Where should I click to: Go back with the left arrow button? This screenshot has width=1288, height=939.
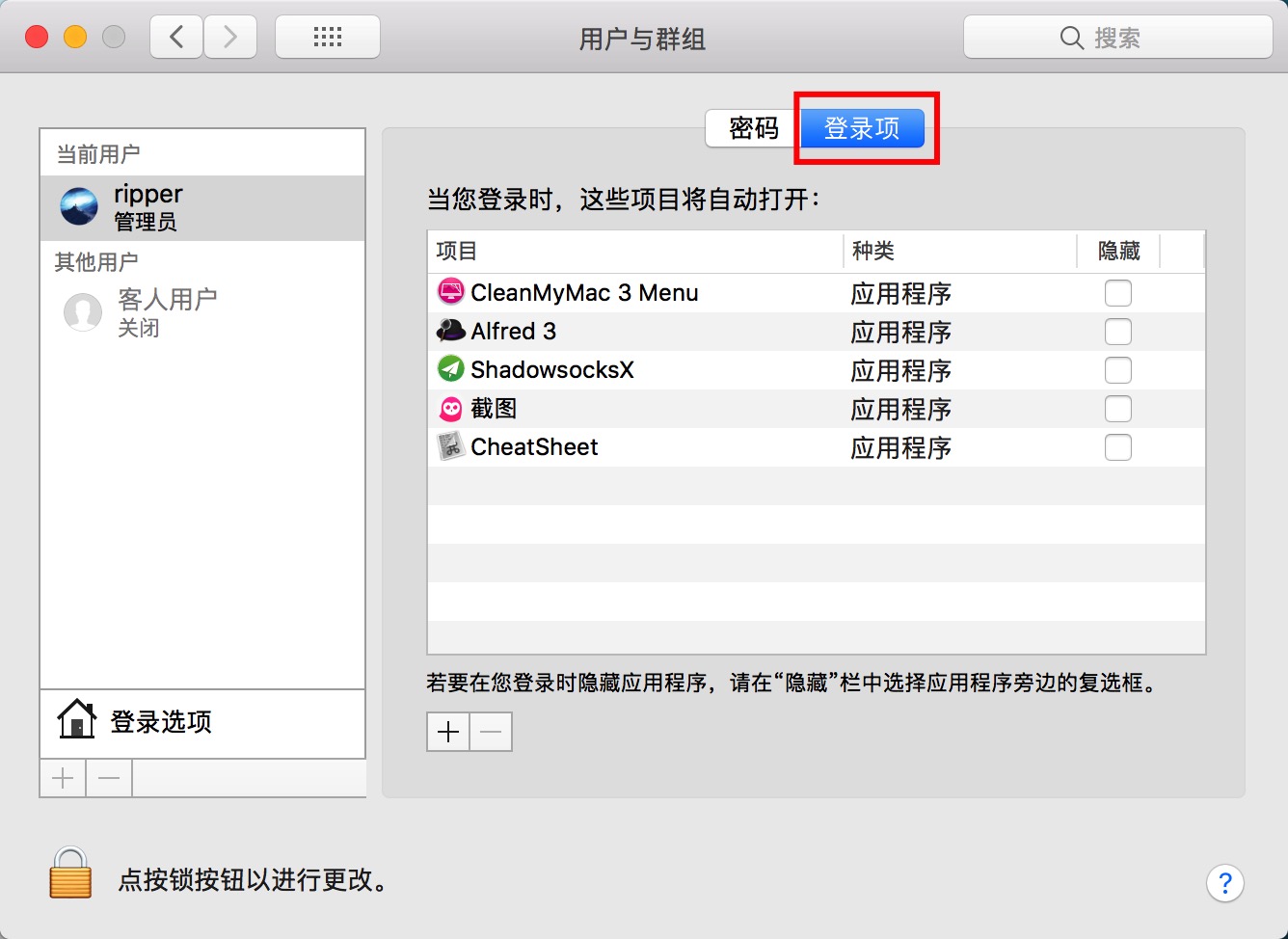click(x=176, y=38)
